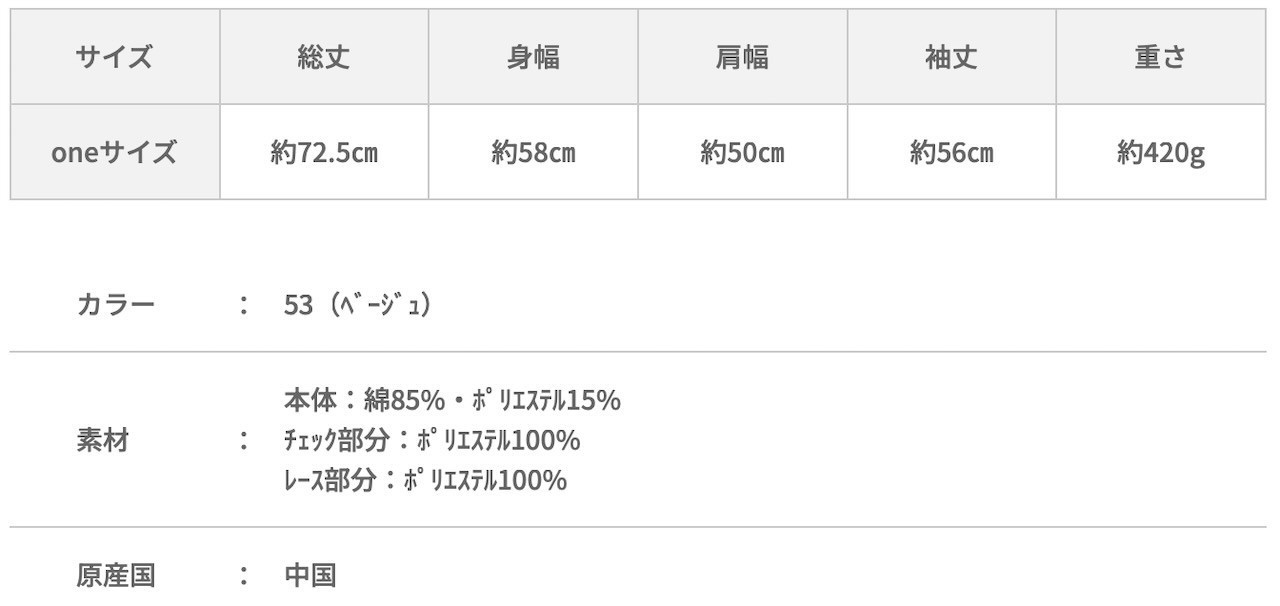
Task: Click the oneサイズ row label
Action: click(x=115, y=153)
